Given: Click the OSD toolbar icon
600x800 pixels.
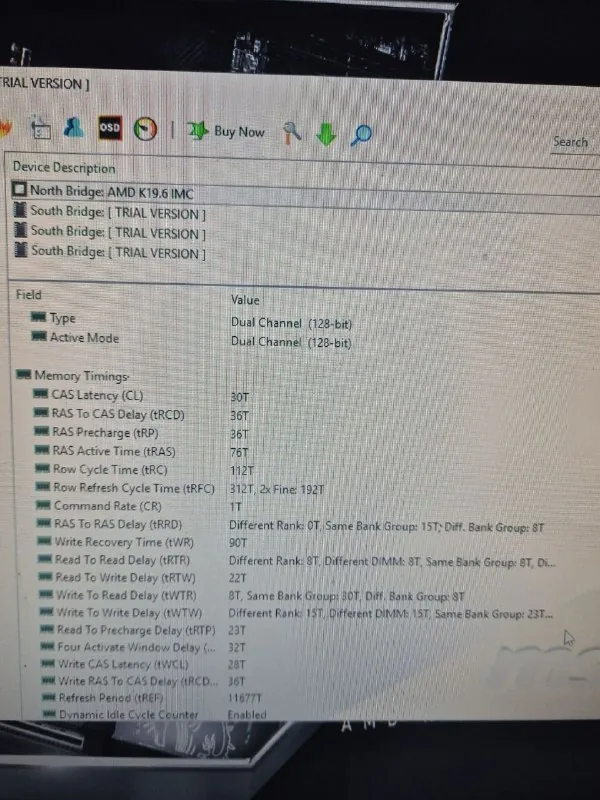Looking at the screenshot, I should (110, 128).
